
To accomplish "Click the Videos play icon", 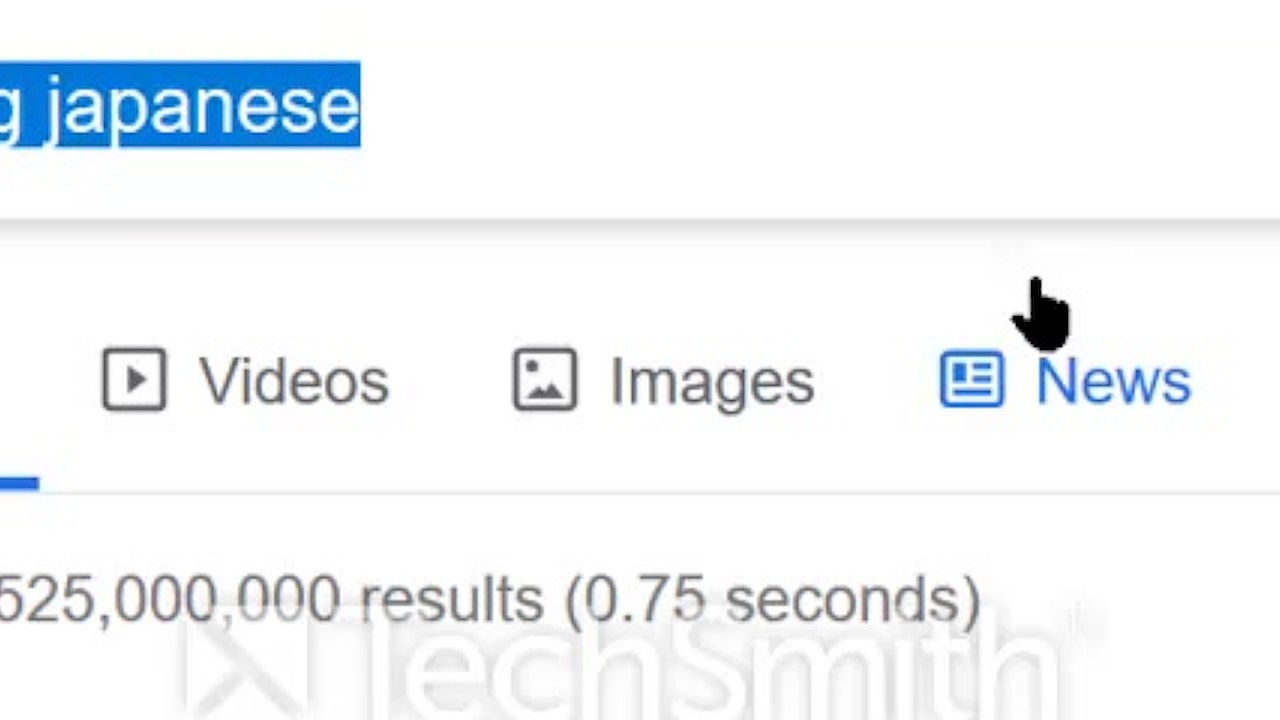I will [134, 380].
